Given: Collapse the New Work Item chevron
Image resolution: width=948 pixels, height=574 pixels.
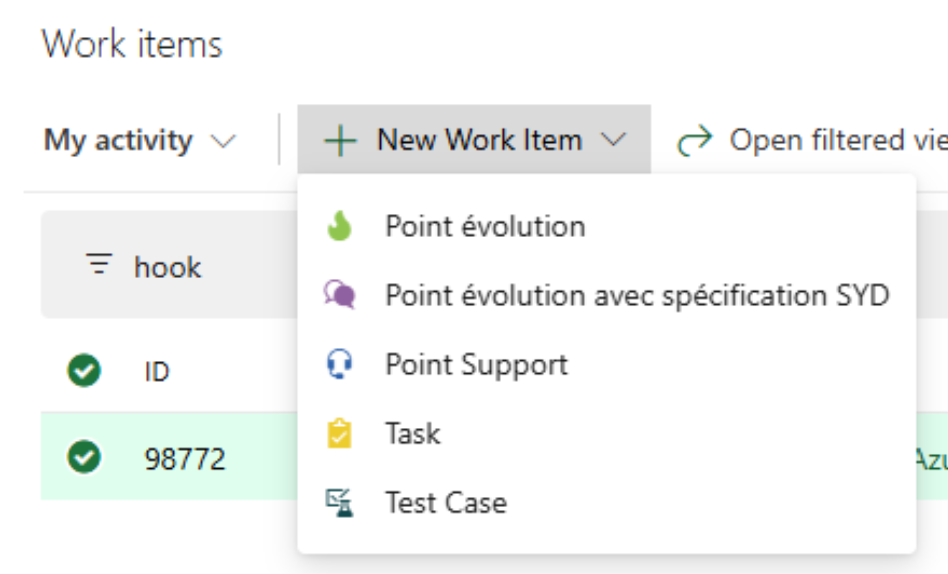Looking at the screenshot, I should 614,141.
